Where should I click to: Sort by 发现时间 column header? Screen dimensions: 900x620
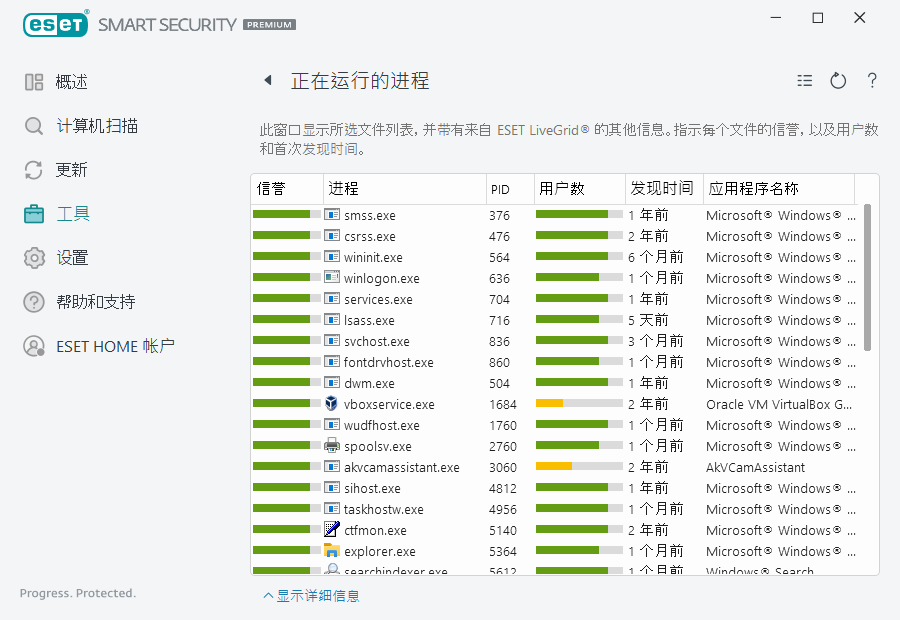(661, 189)
